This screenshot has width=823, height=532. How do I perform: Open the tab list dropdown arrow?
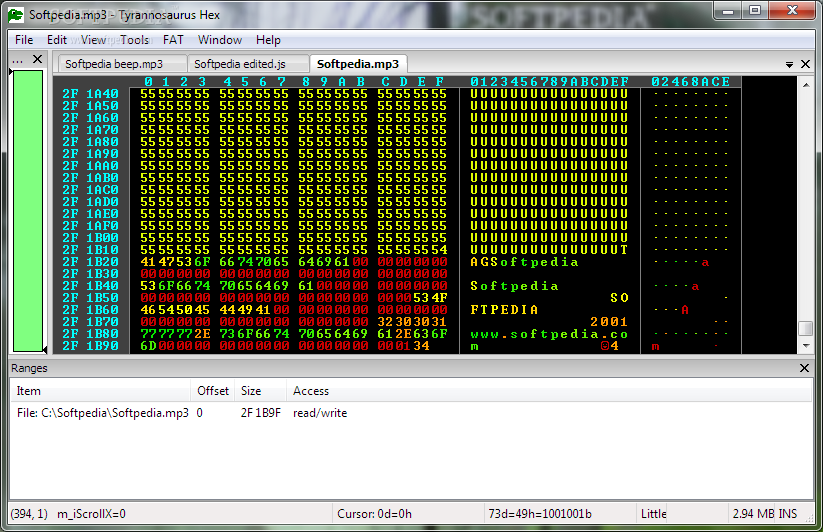pyautogui.click(x=789, y=65)
